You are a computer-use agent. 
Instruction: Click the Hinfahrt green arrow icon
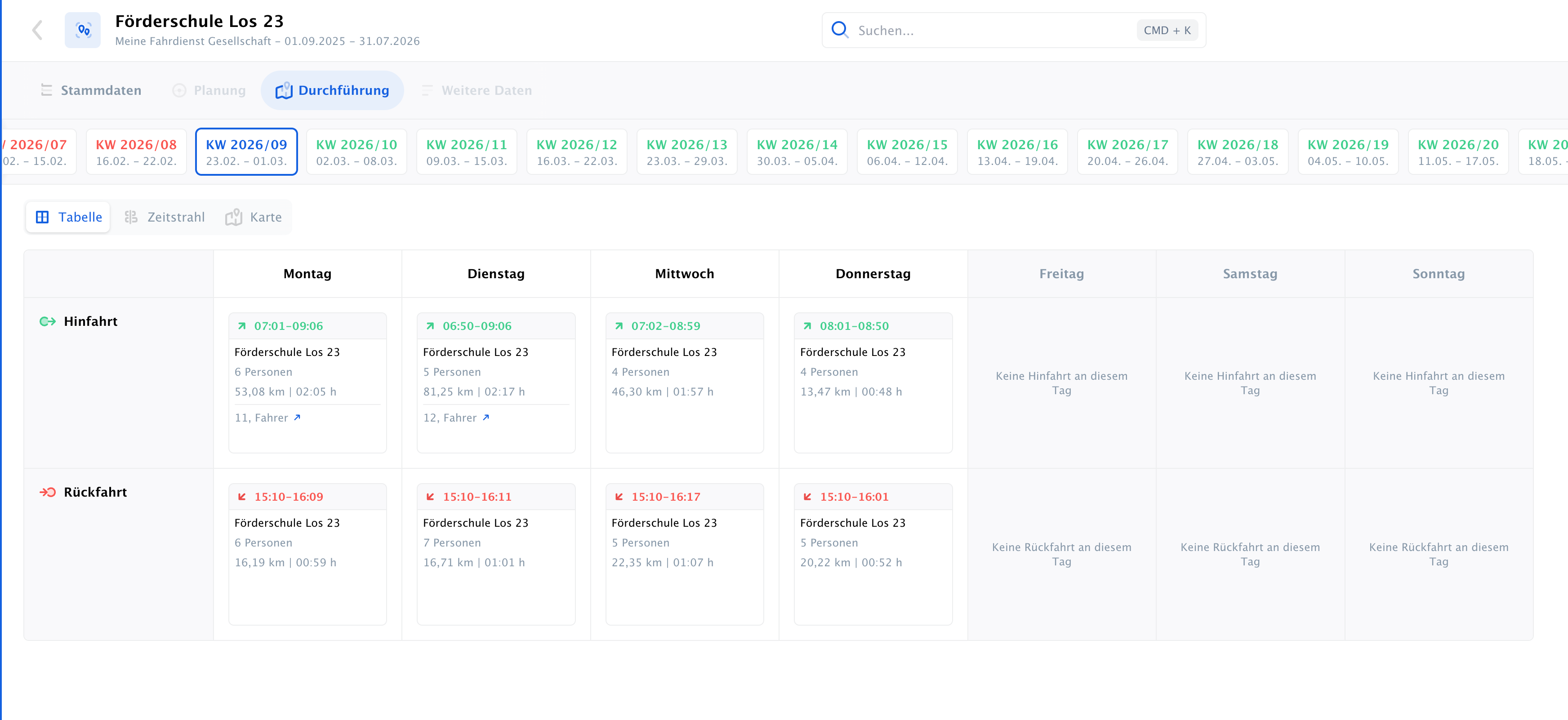coord(48,321)
